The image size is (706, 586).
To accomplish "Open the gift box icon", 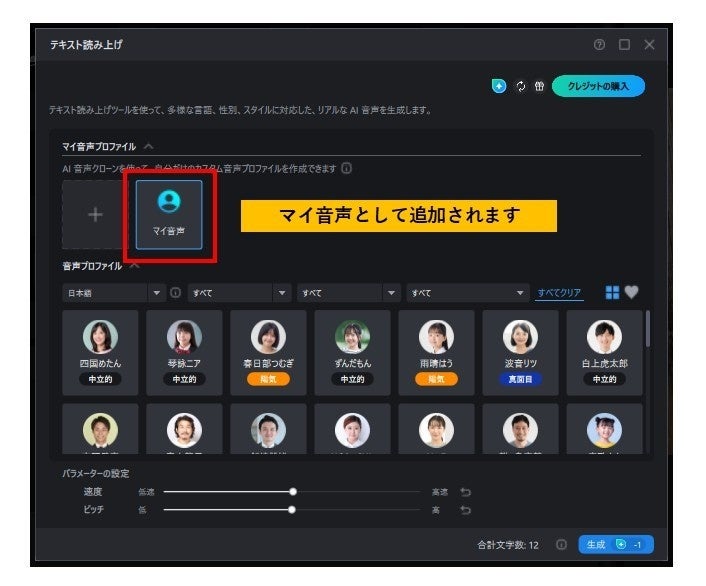I will 539,86.
